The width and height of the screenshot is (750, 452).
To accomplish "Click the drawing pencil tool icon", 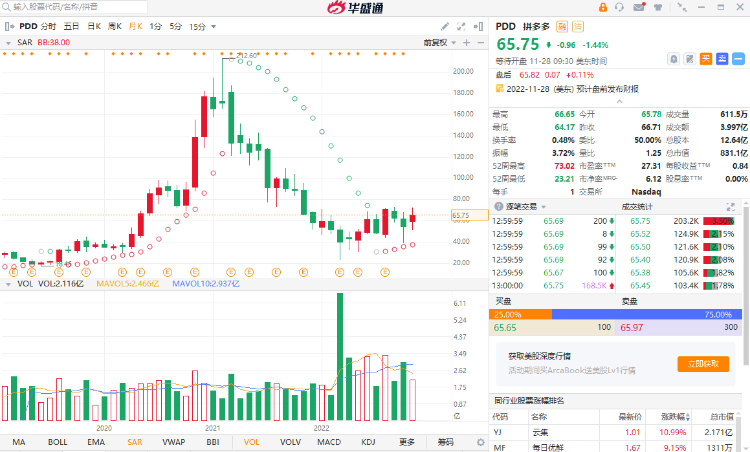I will 445,26.
